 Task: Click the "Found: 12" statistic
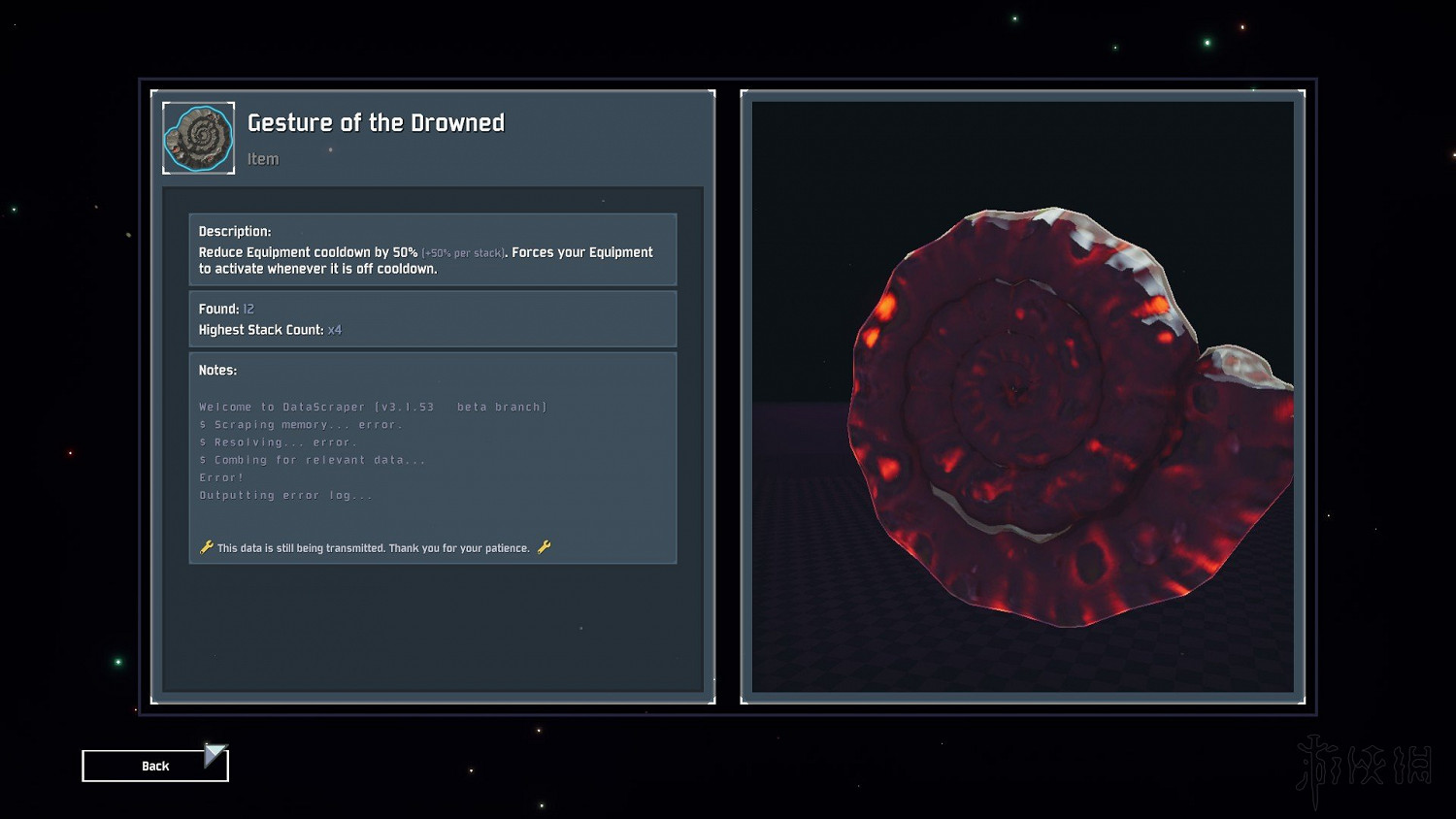pyautogui.click(x=226, y=309)
